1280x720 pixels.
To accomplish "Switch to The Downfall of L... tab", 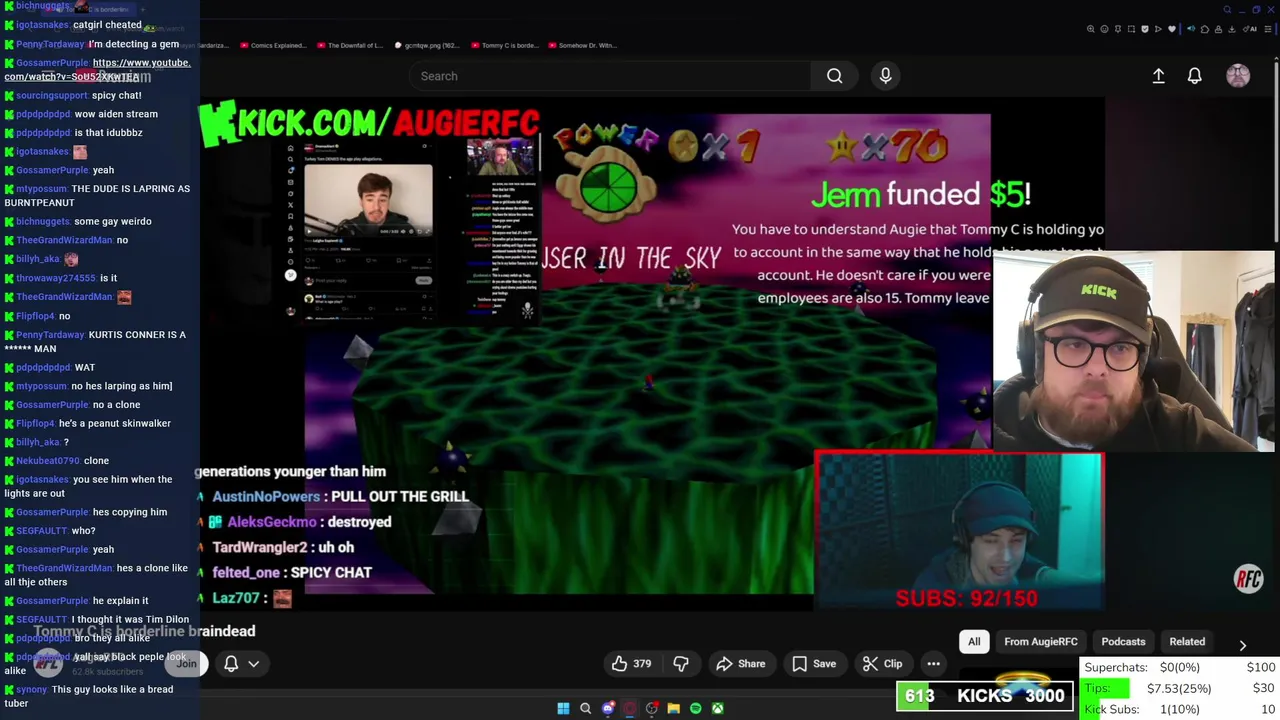I will 350,45.
